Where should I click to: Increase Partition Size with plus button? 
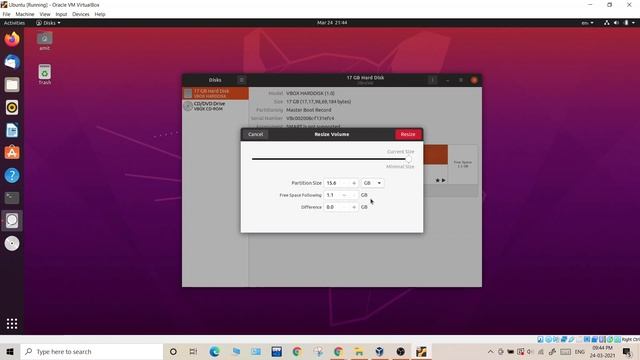tap(354, 183)
